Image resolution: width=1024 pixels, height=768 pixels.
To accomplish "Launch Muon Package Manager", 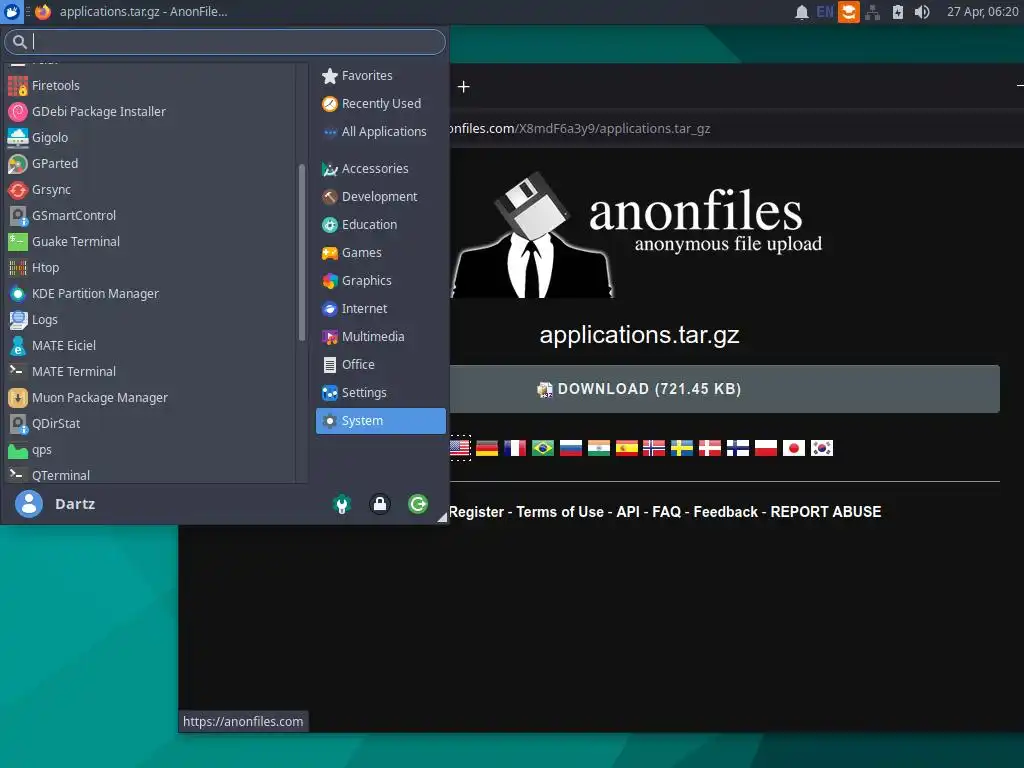I will [x=150, y=398].
